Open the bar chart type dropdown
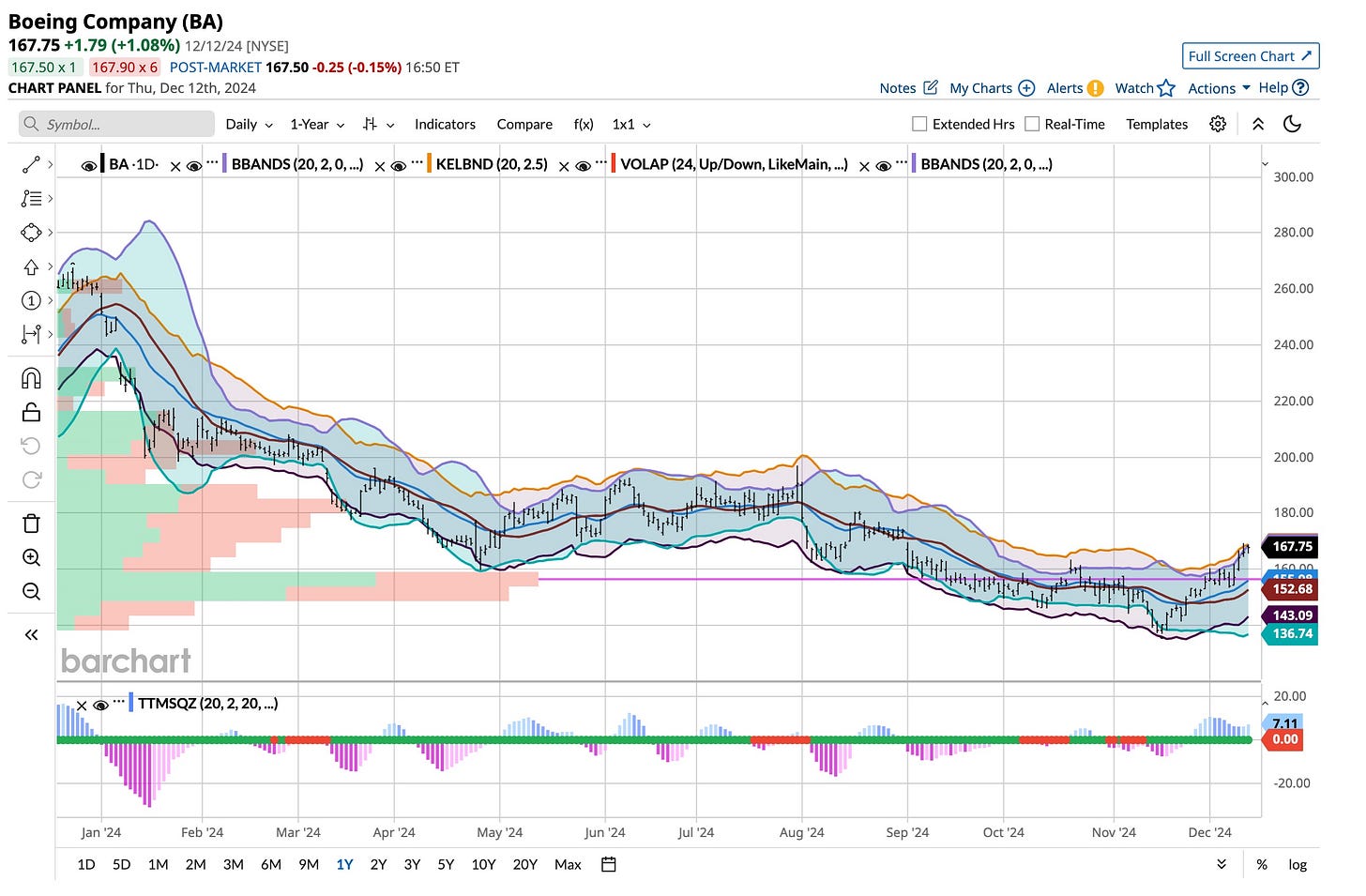This screenshot has width=1366, height=896. click(x=379, y=124)
